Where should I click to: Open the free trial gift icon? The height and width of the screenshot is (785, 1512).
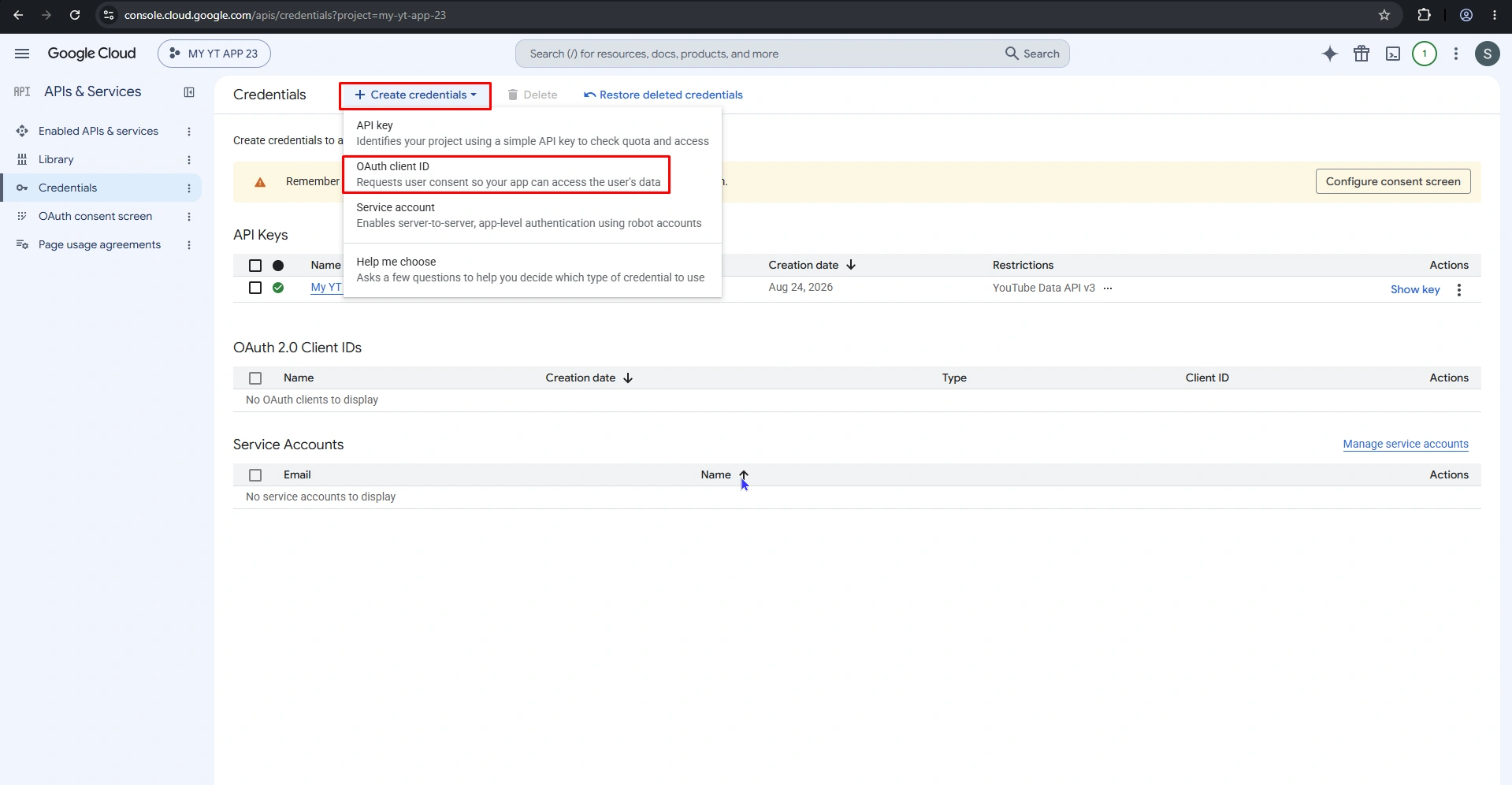(1362, 54)
